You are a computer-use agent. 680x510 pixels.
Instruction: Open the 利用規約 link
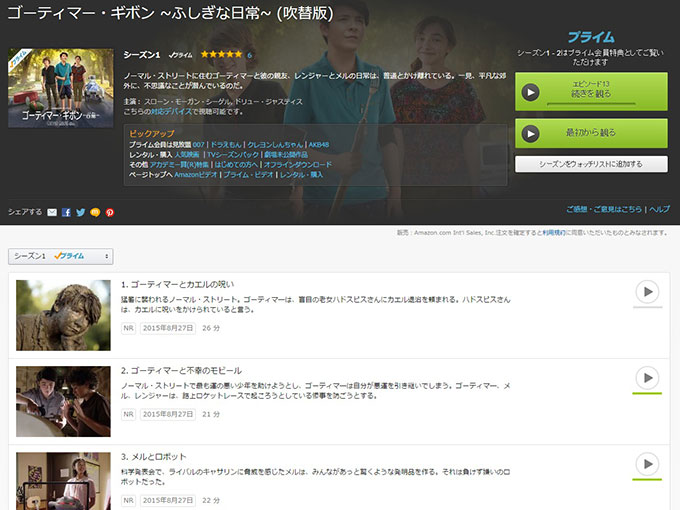tap(554, 232)
